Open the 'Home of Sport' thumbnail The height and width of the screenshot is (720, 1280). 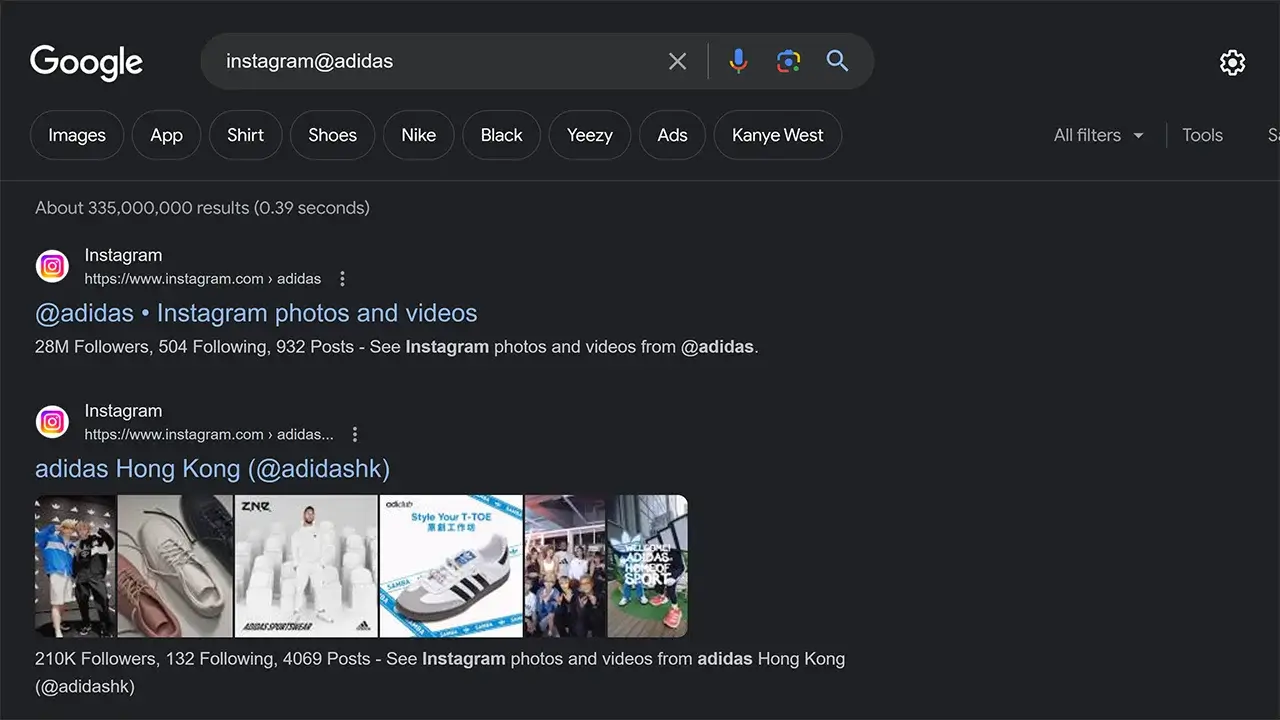[648, 566]
